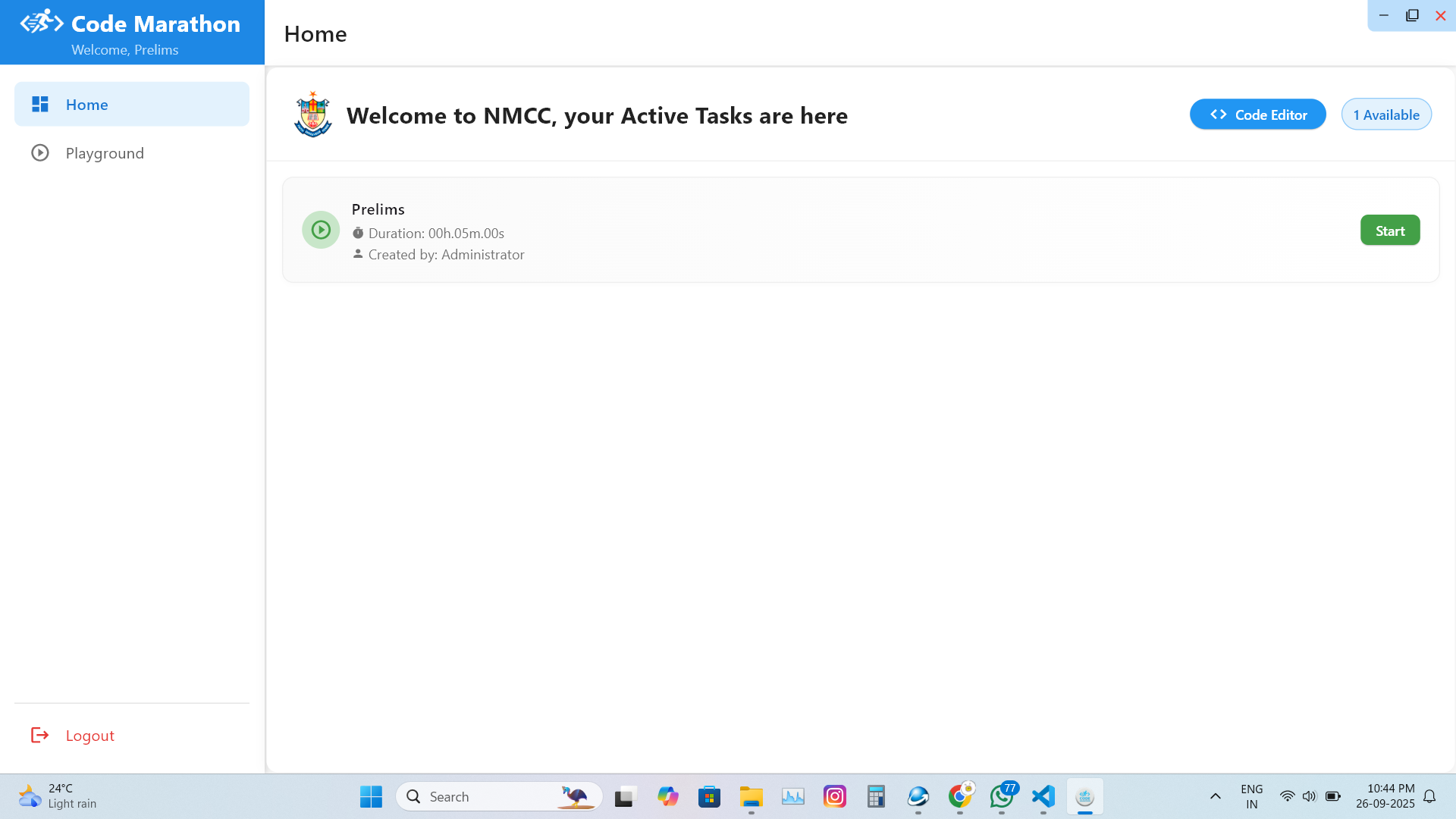The width and height of the screenshot is (1456, 819).
Task: Open Visual Studio Code from the taskbar
Action: pos(1043,796)
